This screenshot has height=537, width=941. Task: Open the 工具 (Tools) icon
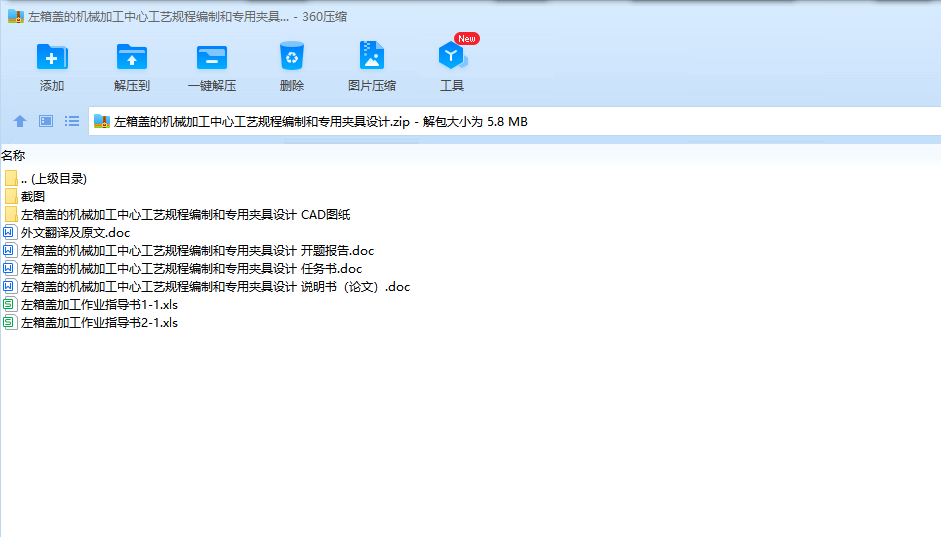(451, 55)
